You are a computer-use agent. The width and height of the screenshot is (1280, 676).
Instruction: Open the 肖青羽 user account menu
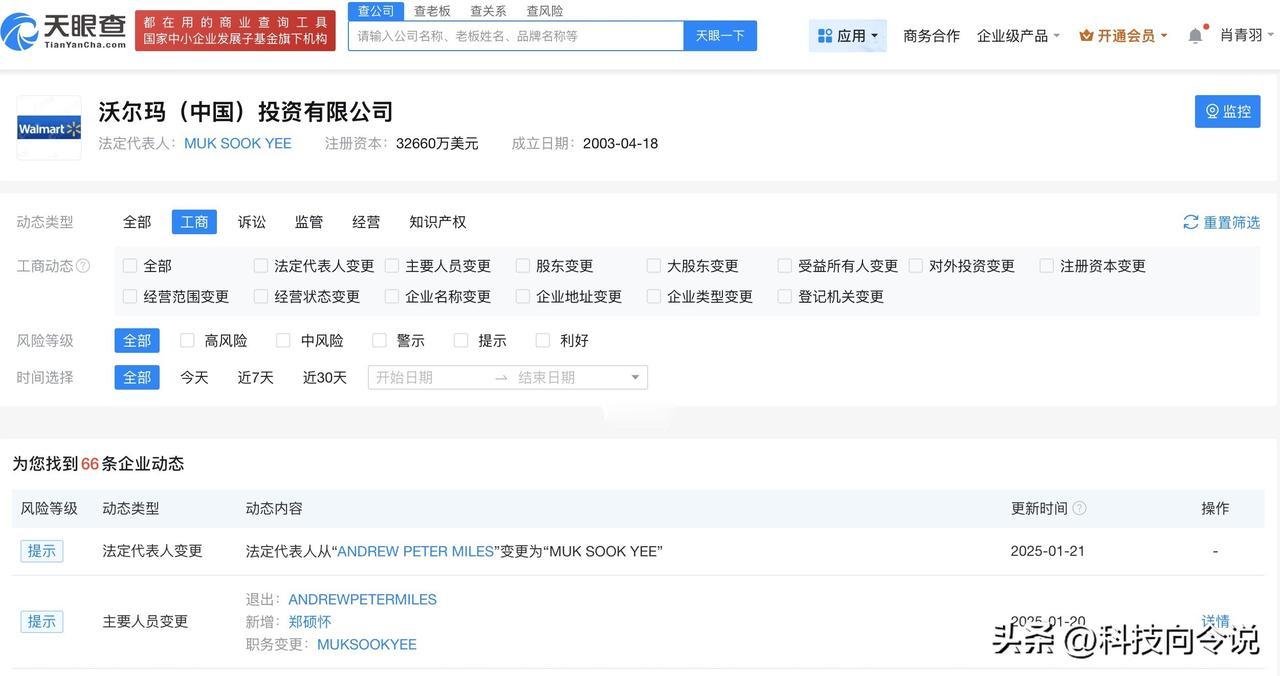tap(1247, 35)
